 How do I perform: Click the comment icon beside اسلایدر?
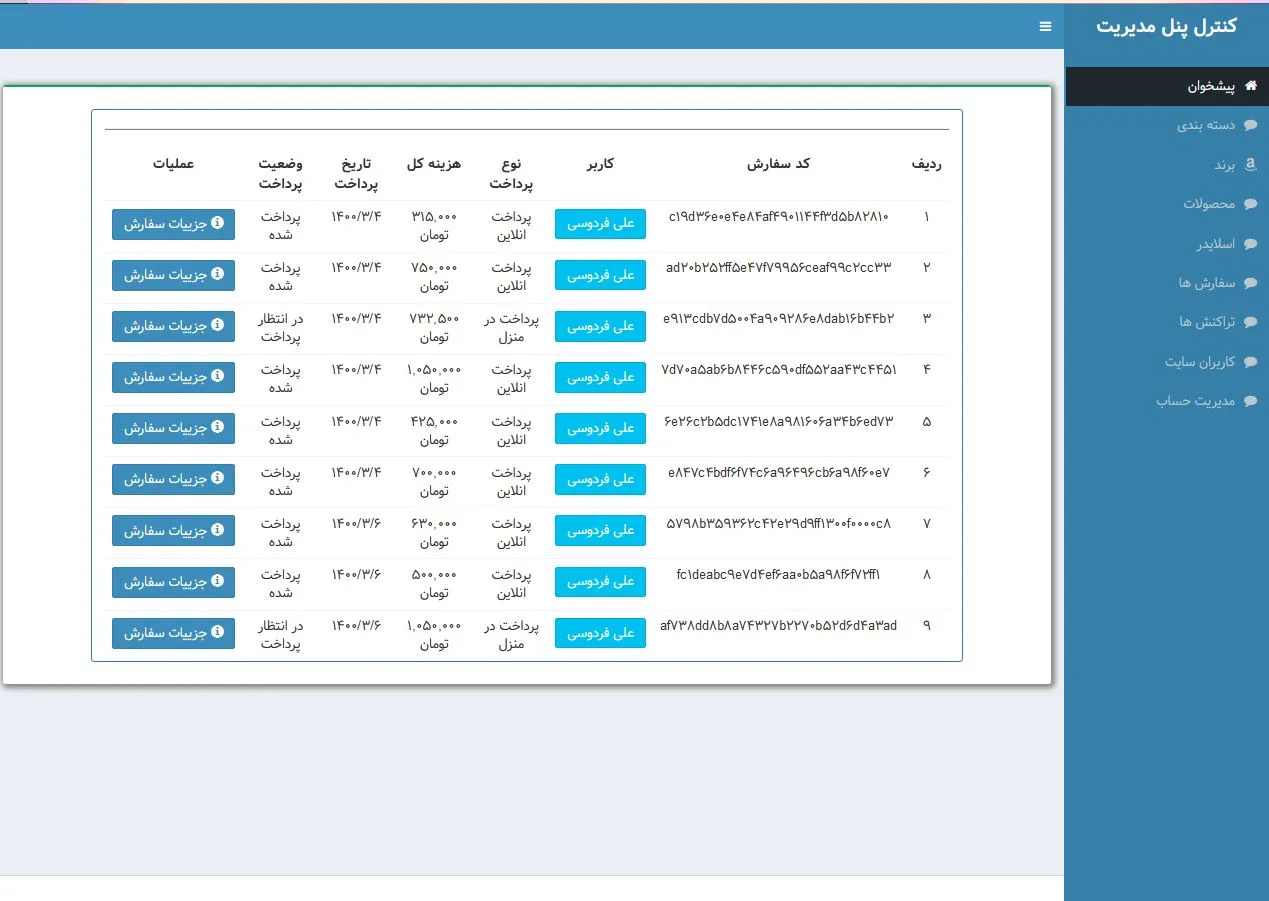[x=1250, y=244]
